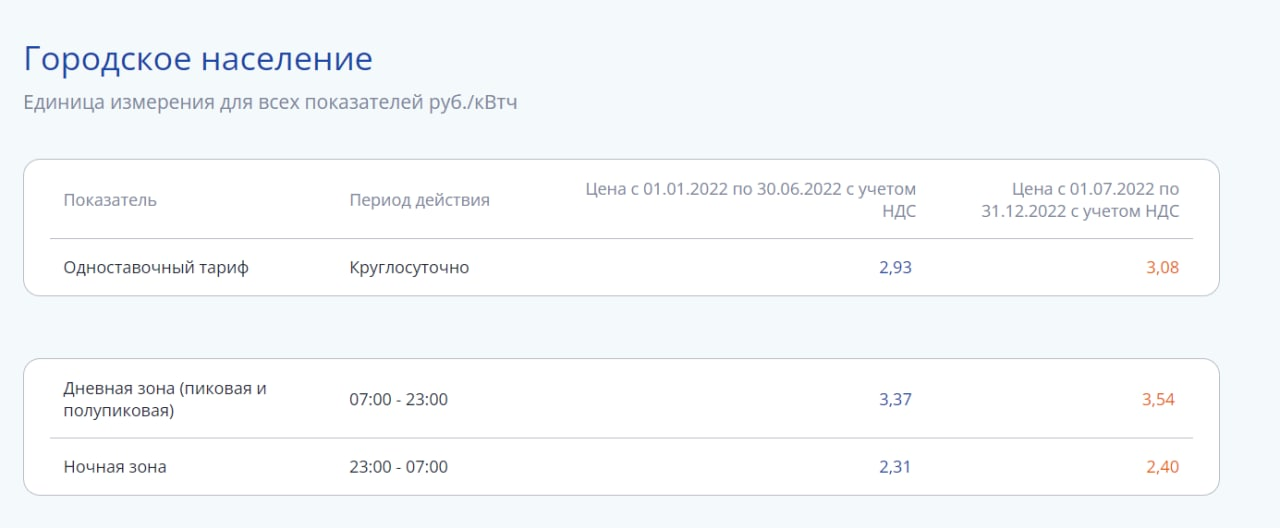Click the date 31.12.2022 in price header

click(x=1022, y=211)
